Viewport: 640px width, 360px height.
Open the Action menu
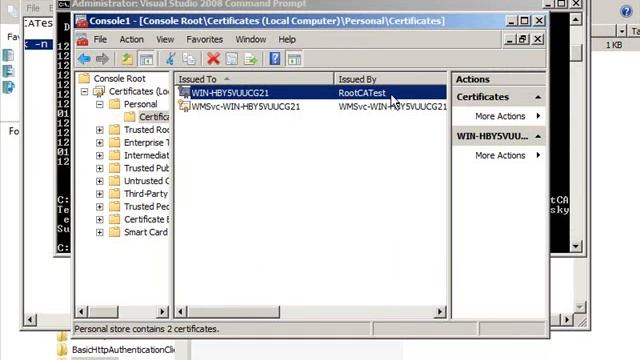[131, 40]
